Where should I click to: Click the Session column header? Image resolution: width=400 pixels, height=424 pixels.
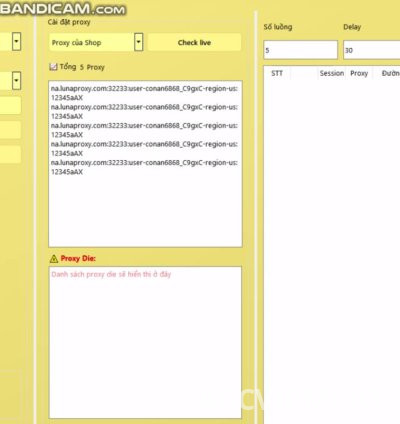coord(332,73)
